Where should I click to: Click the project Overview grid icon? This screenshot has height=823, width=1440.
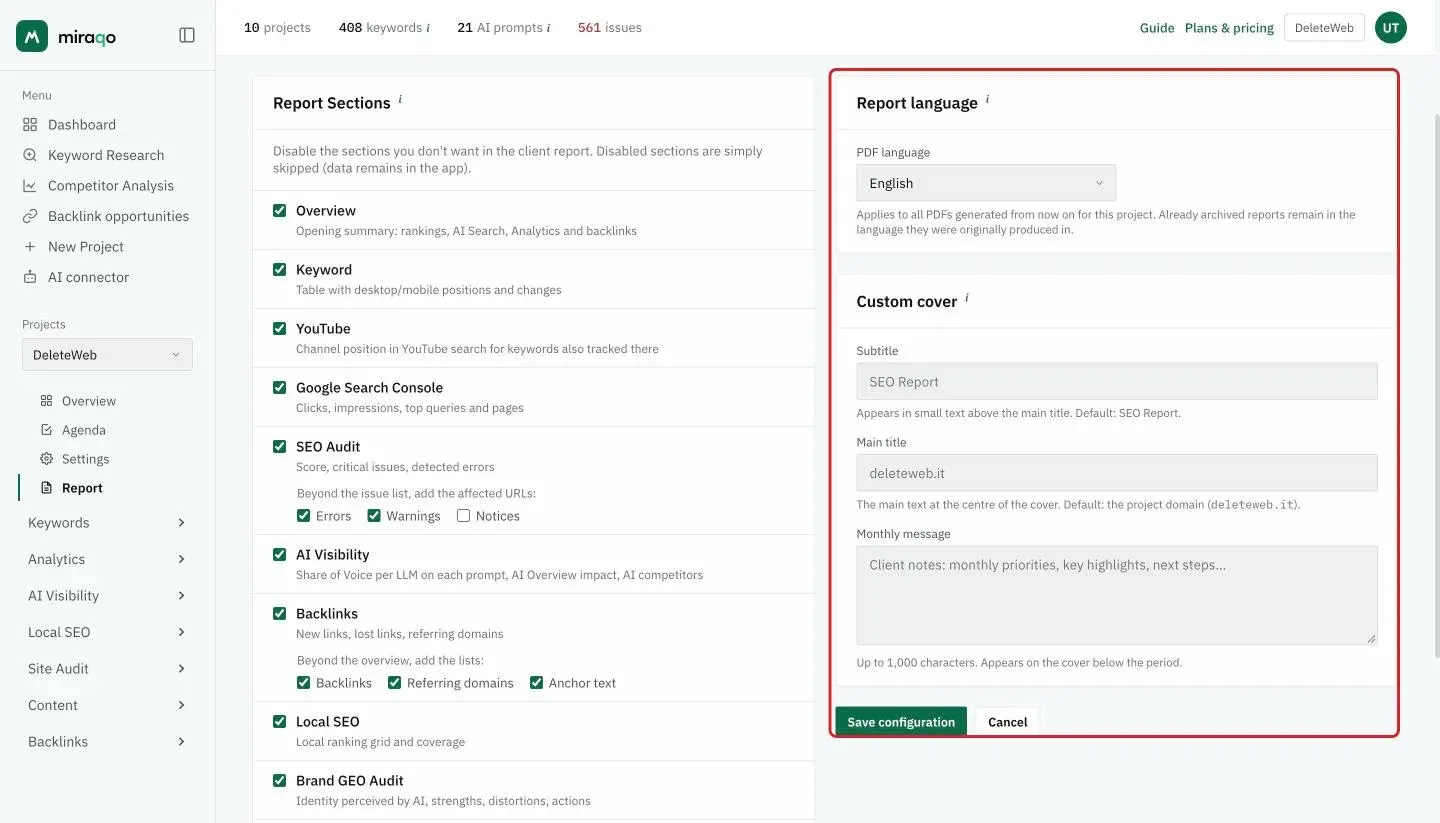[x=46, y=401]
